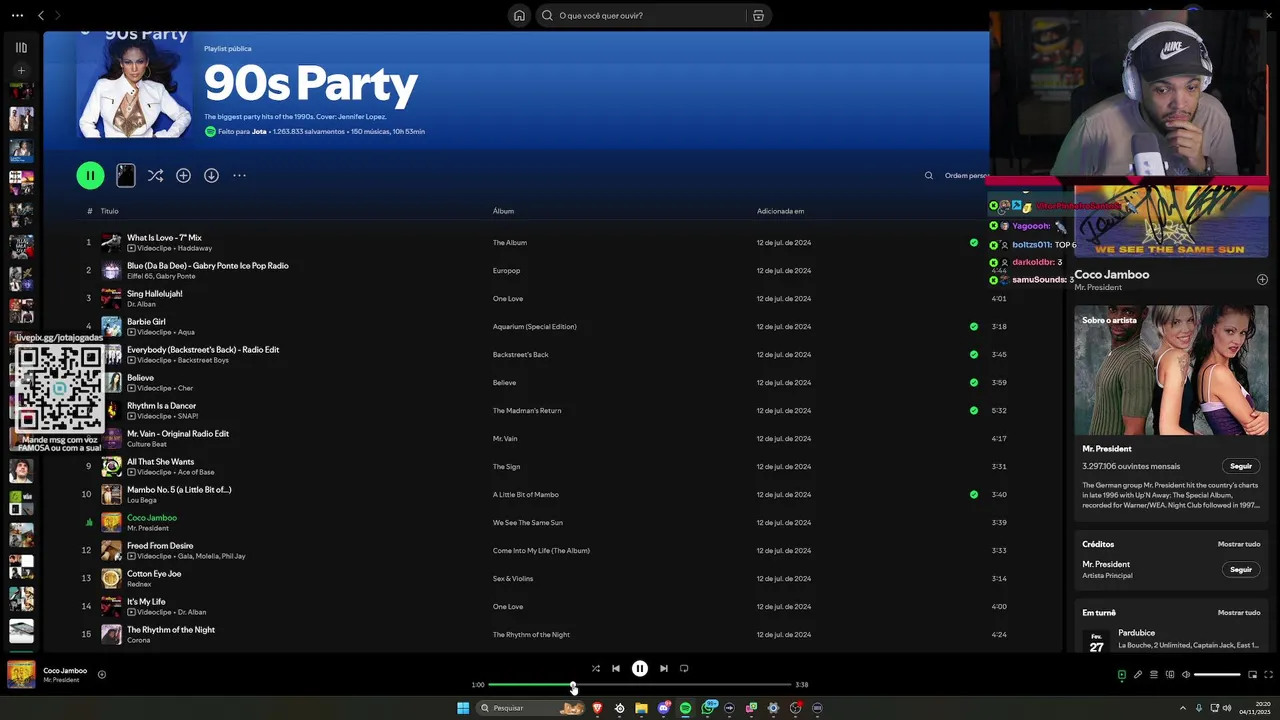The width and height of the screenshot is (1280, 720).
Task: Go forward with the right arrow
Action: coord(57,15)
